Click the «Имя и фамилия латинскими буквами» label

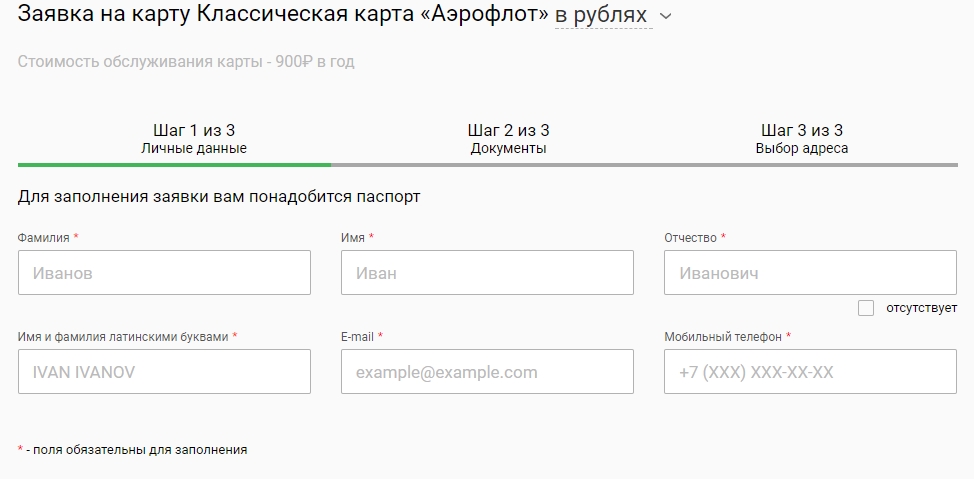pyautogui.click(x=123, y=337)
